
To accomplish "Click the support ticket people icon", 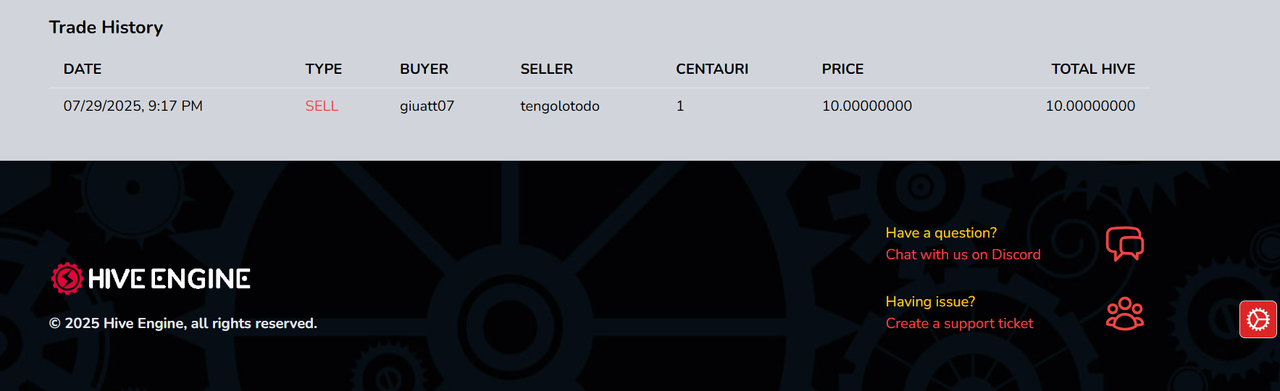I will point(1124,314).
